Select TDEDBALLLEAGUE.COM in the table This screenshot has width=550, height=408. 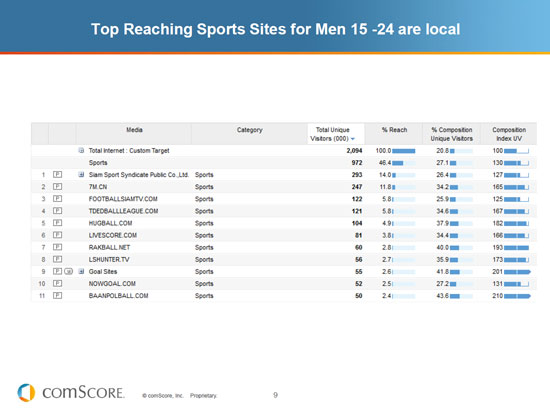[123, 211]
